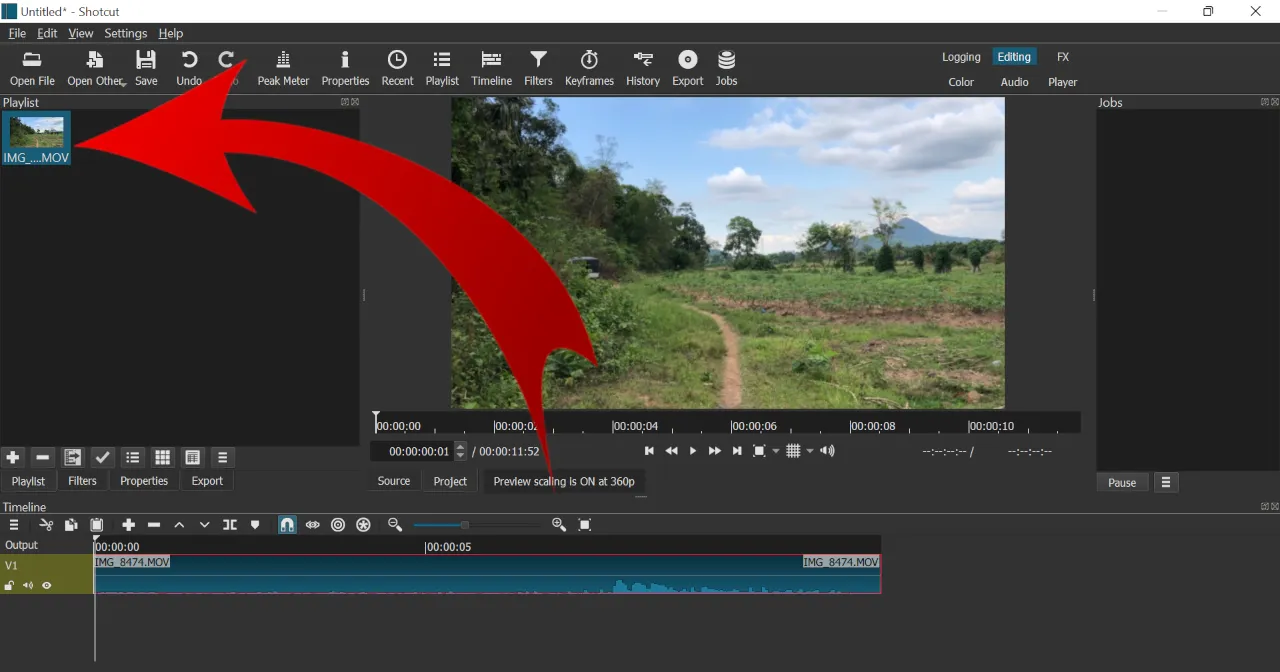Open the History panel
Viewport: 1280px width, 672px height.
[x=643, y=68]
